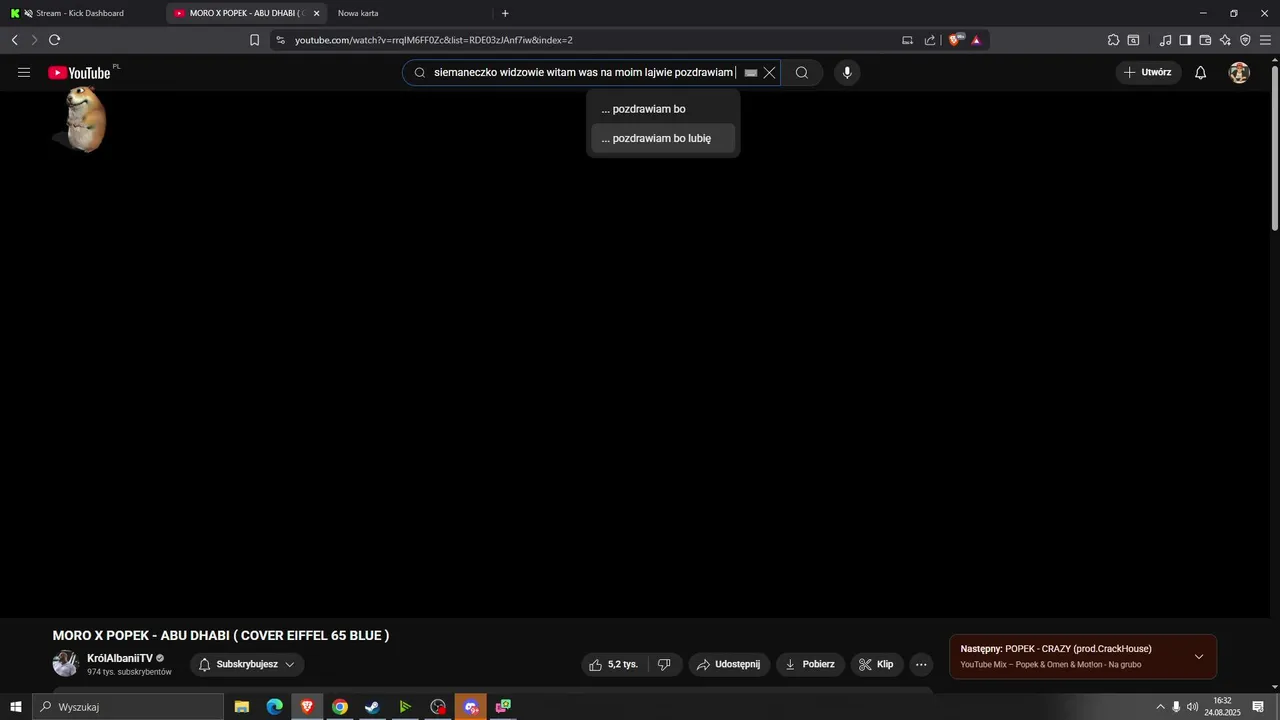Dislike the video with thumbs down
This screenshot has height=720, width=1280.
pyautogui.click(x=664, y=664)
